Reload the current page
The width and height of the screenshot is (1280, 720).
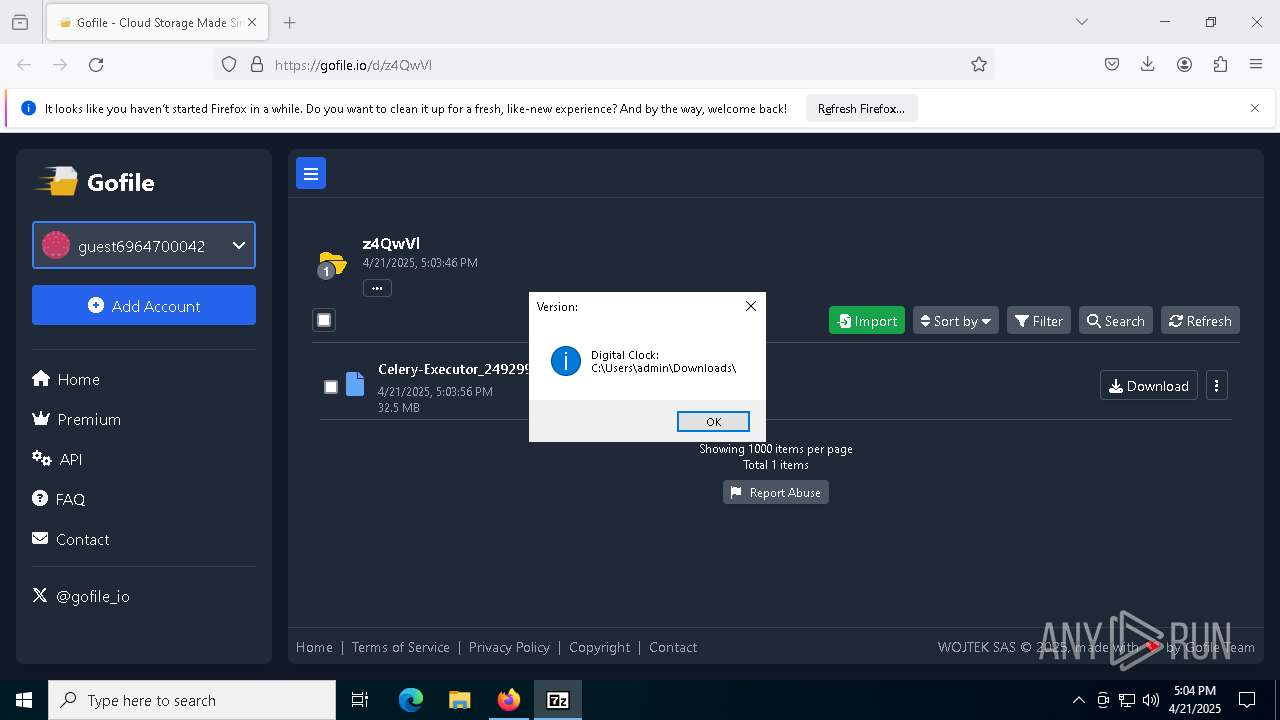pos(96,64)
